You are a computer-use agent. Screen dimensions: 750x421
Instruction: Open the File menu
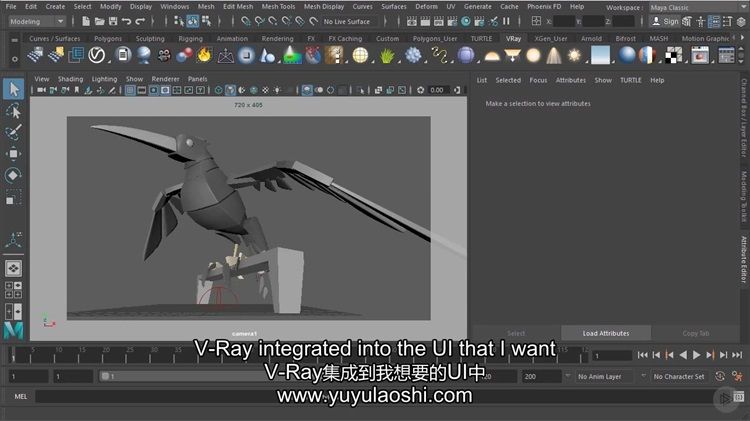coord(11,7)
